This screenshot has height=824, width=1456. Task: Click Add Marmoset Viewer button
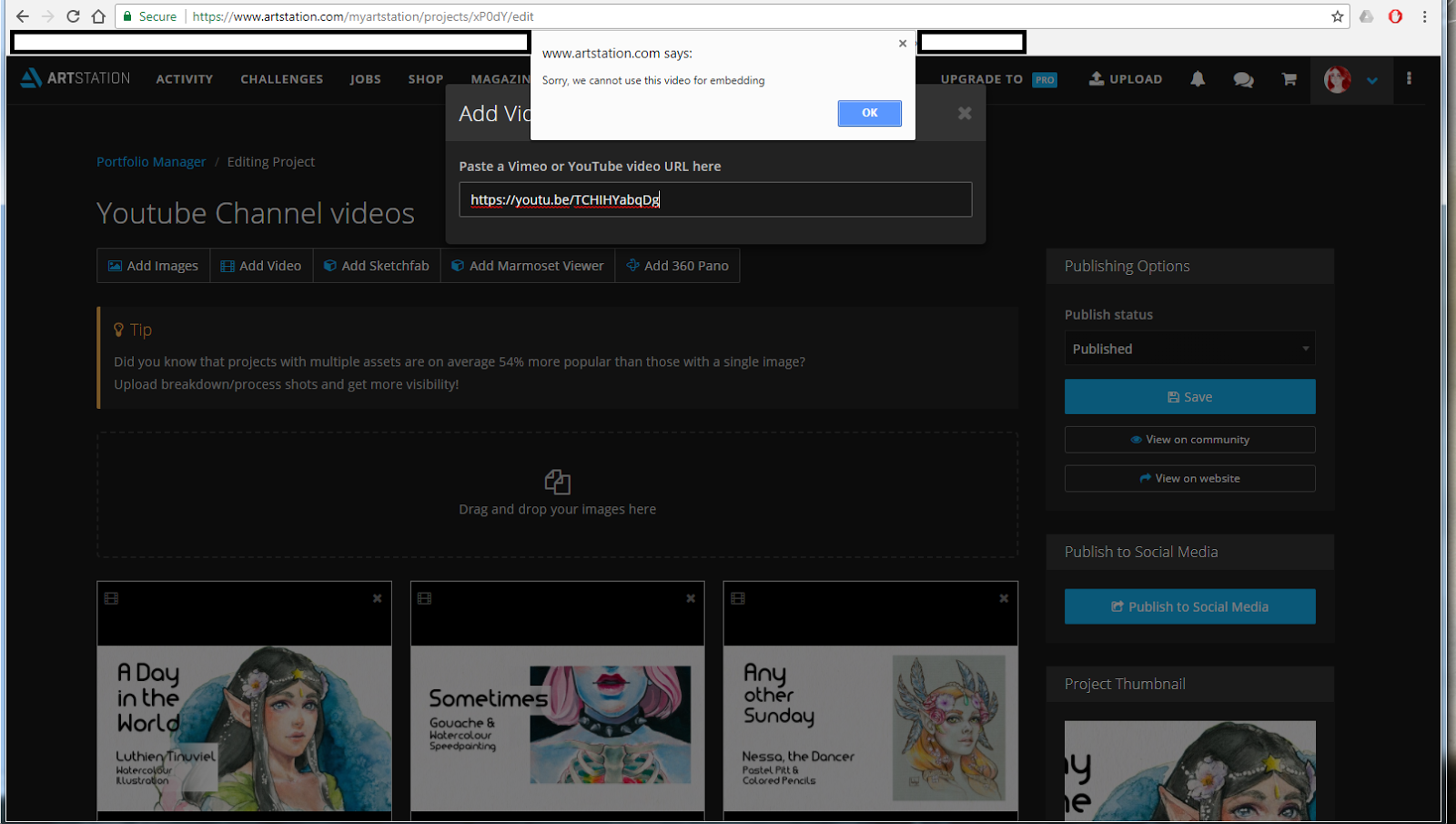click(528, 266)
